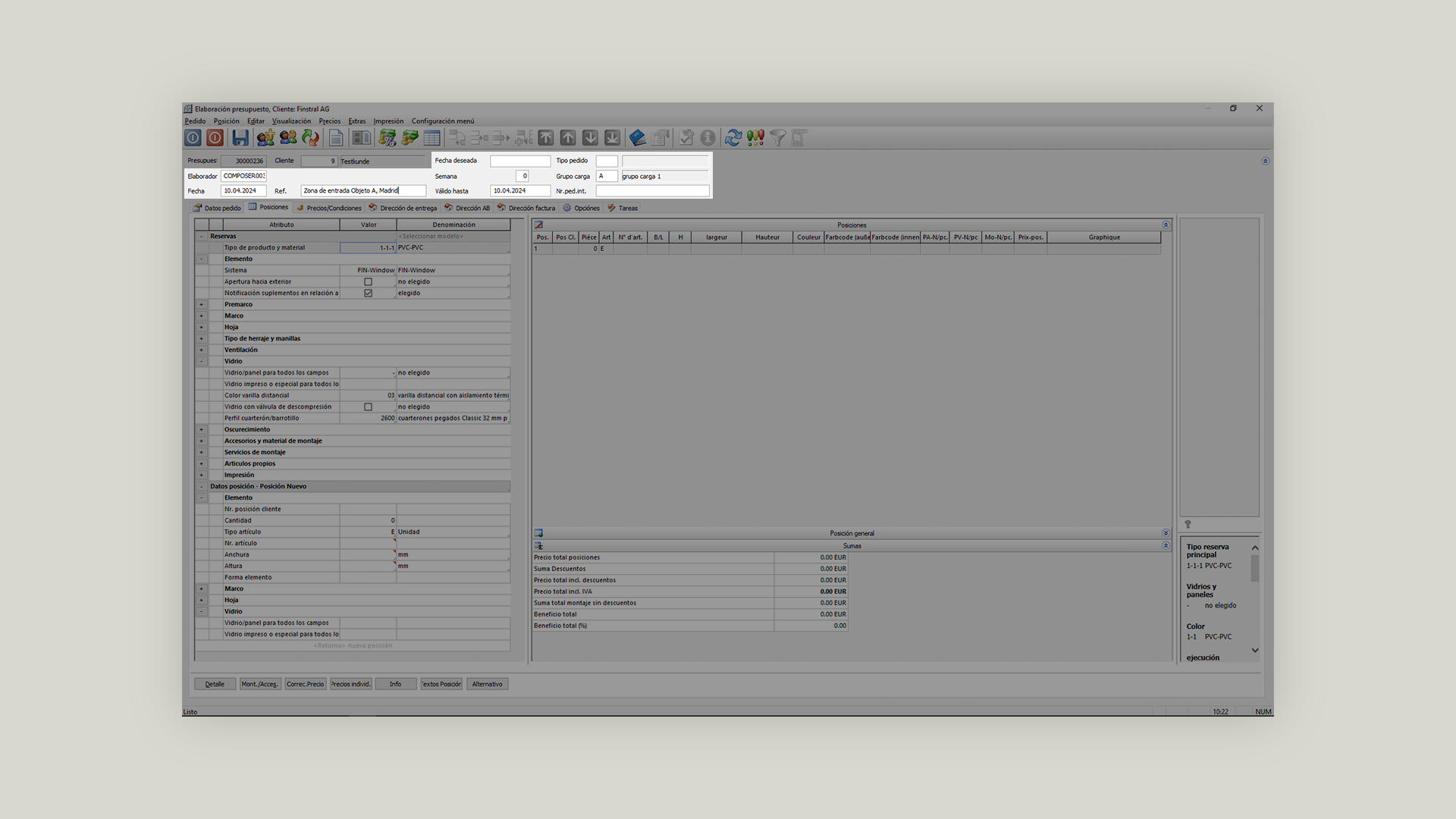This screenshot has width=1456, height=819.
Task: Click the money with coins icon
Action: click(x=409, y=137)
